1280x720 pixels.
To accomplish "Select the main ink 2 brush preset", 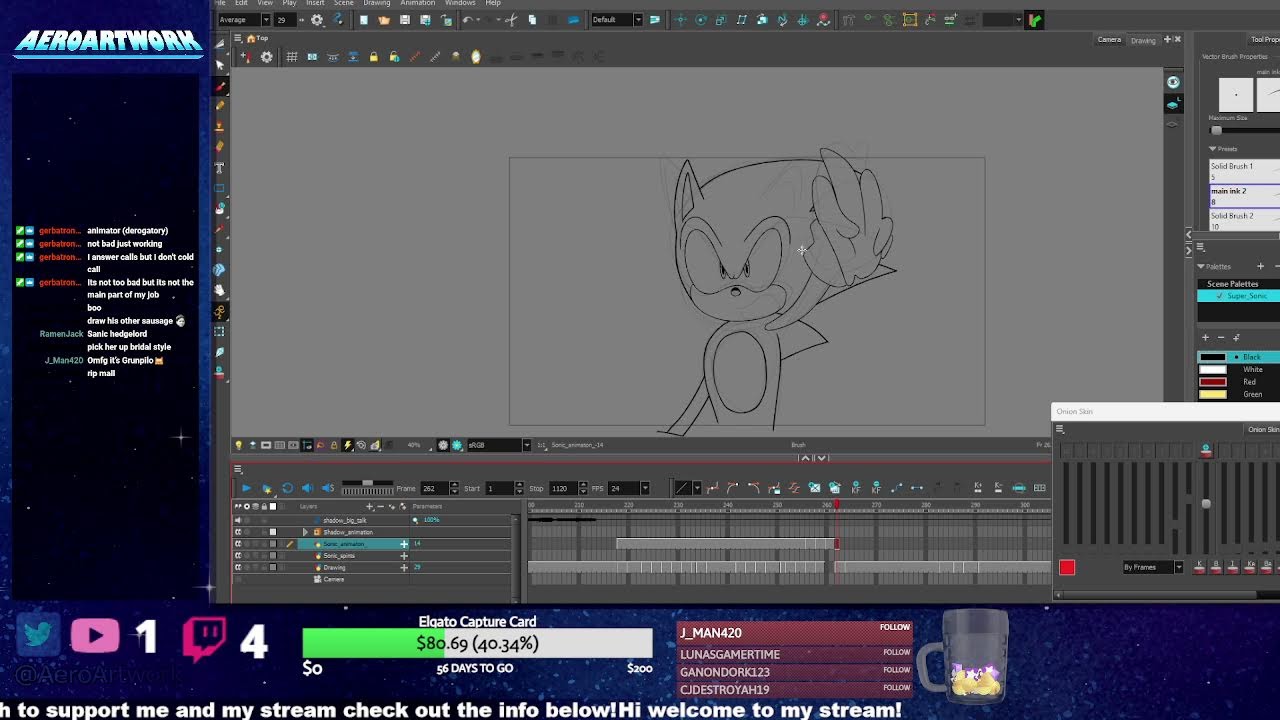I will [x=1244, y=195].
